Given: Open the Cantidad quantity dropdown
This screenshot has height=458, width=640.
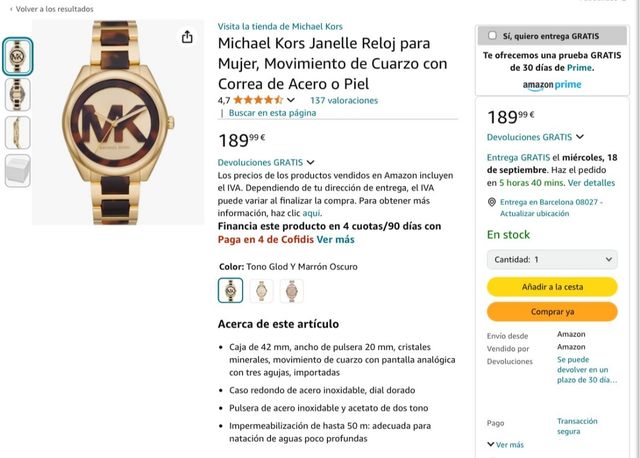Looking at the screenshot, I should 552,259.
